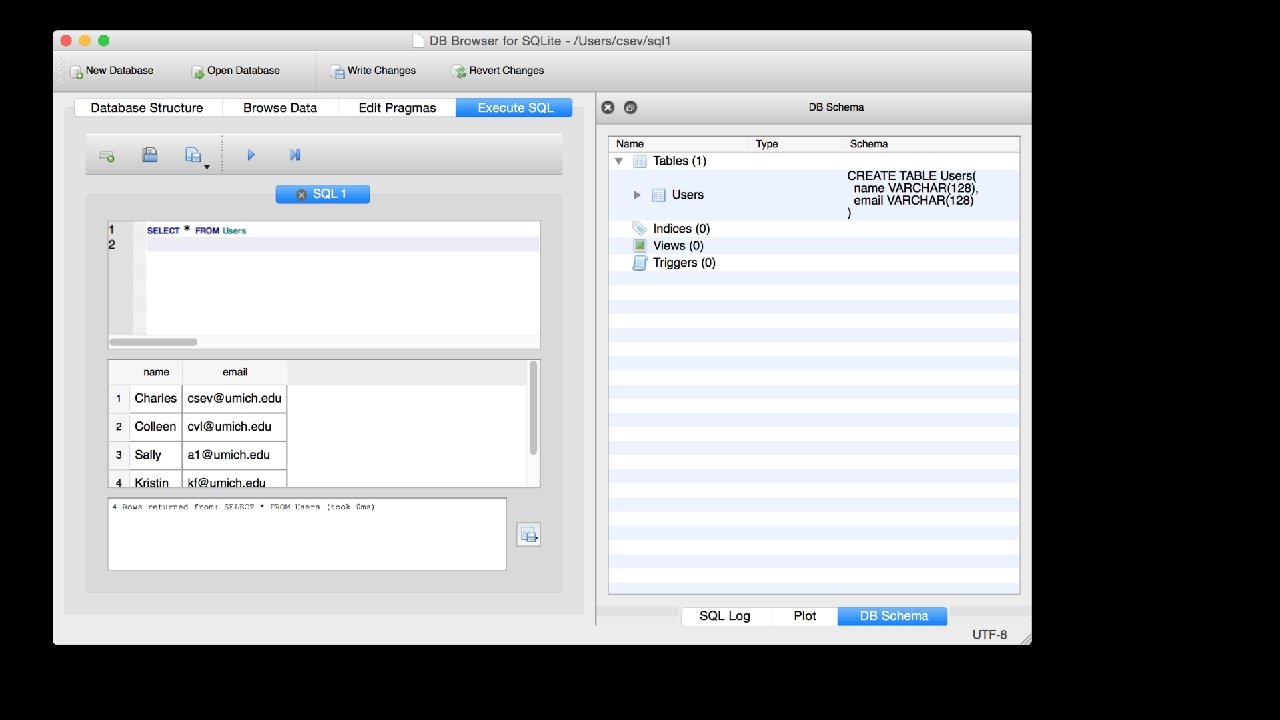The height and width of the screenshot is (720, 1280).
Task: Click Open Database in the toolbar
Action: [x=236, y=71]
